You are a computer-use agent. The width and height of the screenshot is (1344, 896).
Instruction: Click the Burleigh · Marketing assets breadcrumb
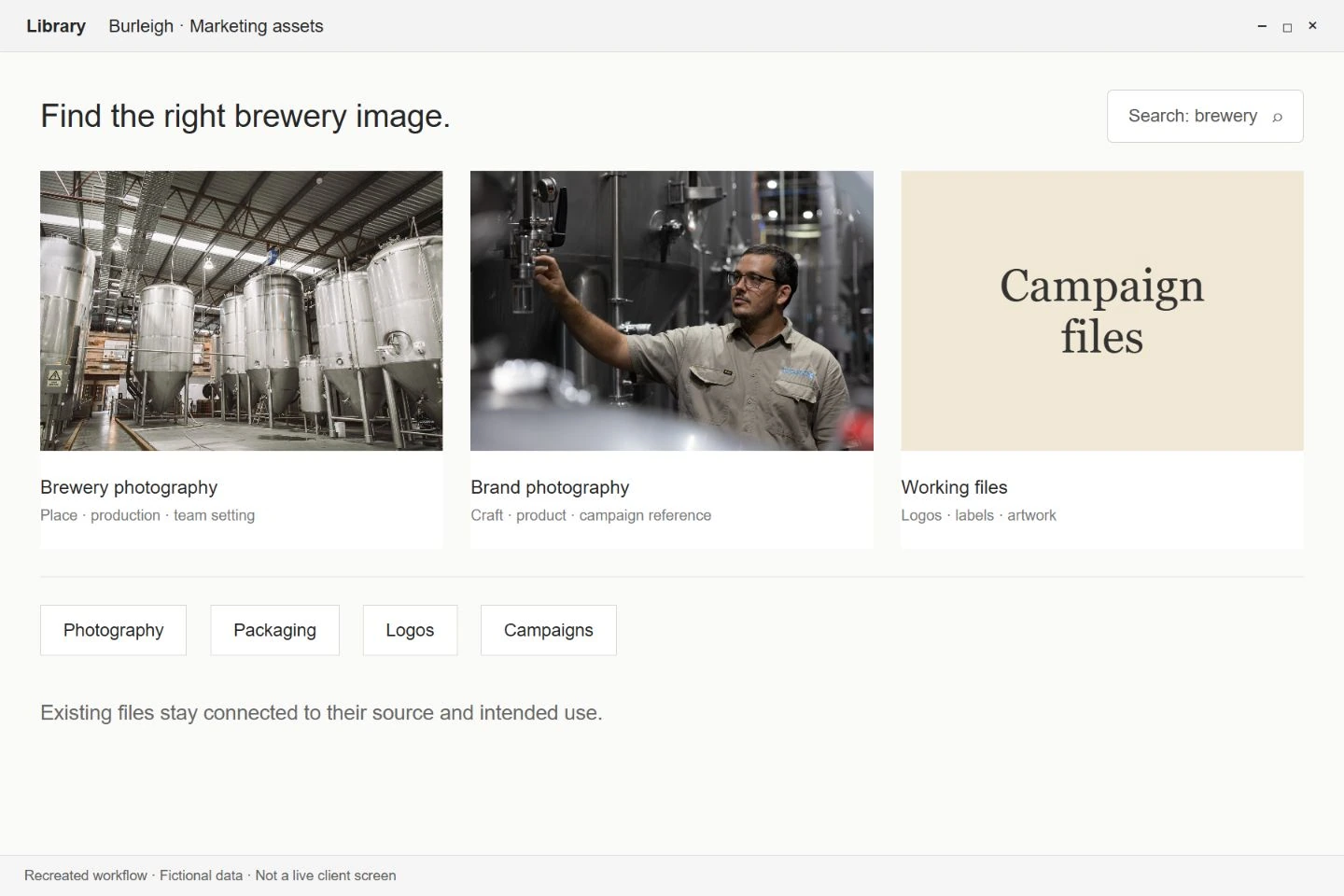click(x=216, y=26)
